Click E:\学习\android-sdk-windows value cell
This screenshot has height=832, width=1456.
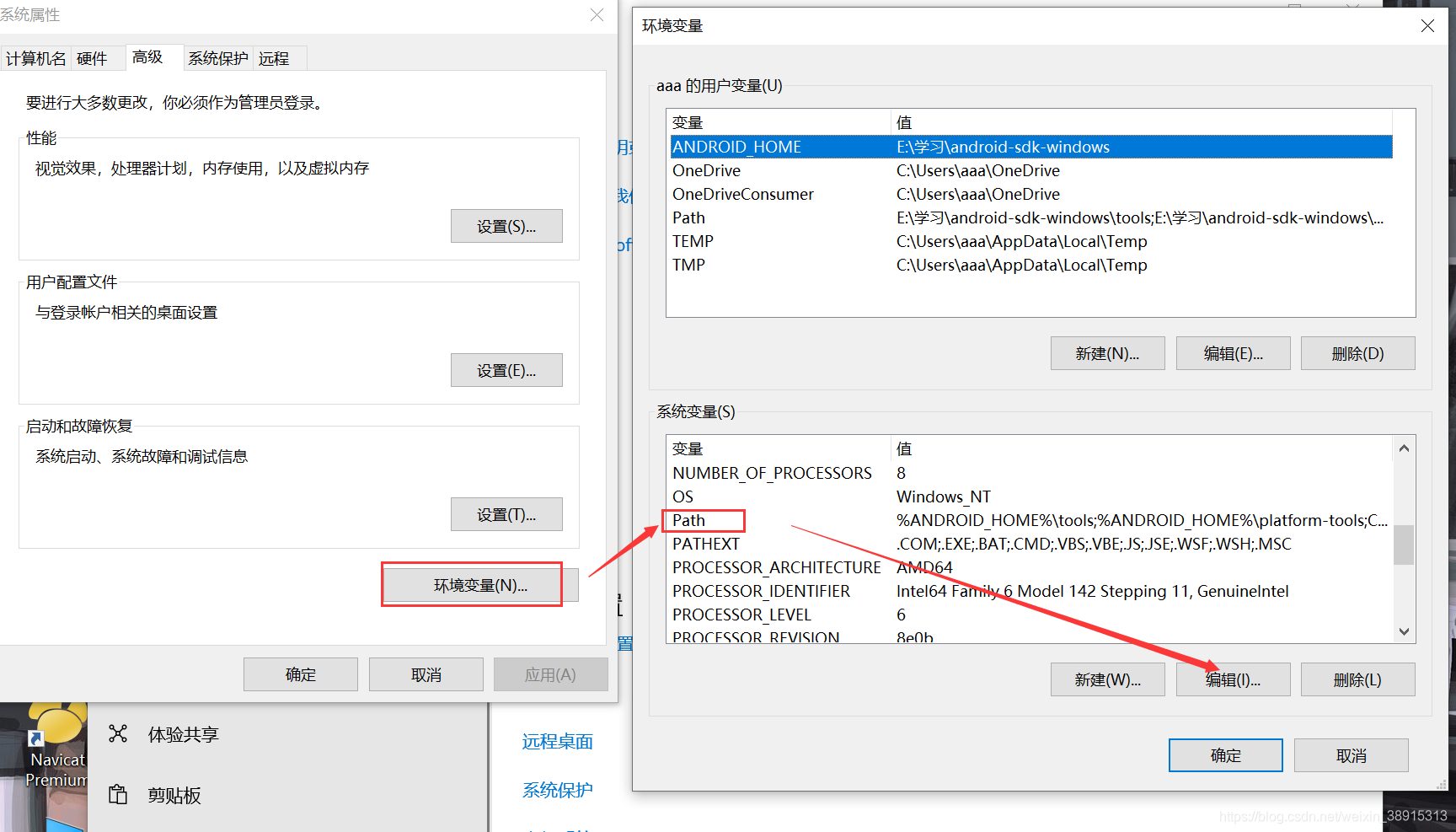1003,147
